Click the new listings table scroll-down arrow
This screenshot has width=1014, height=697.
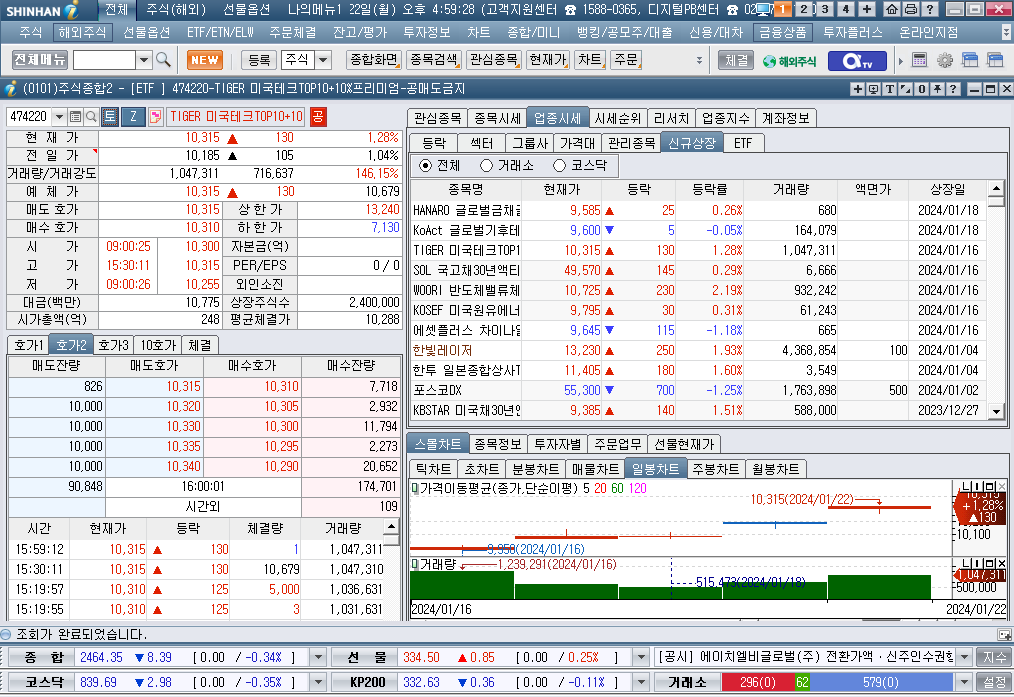tap(996, 411)
